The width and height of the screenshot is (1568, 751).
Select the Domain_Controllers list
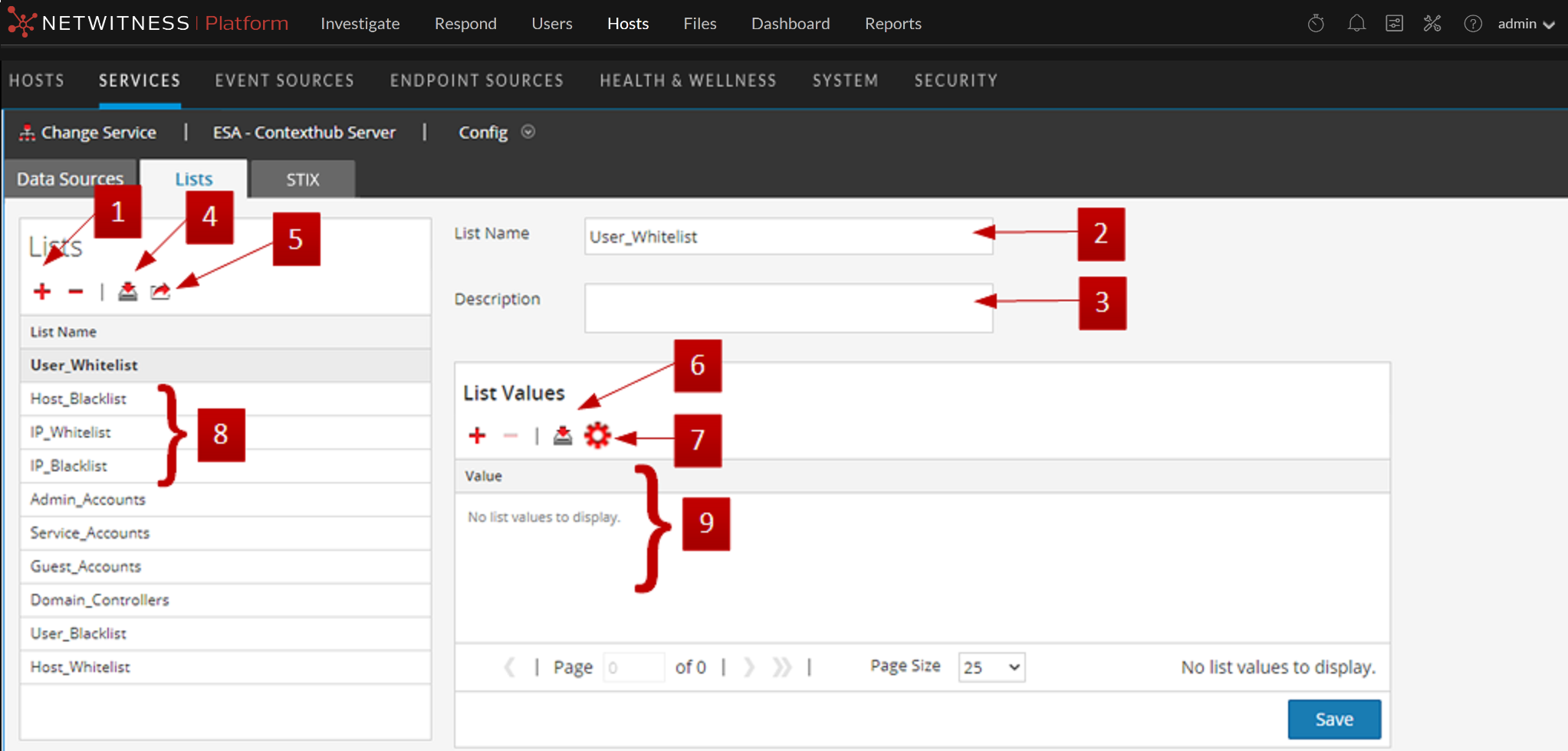click(100, 600)
